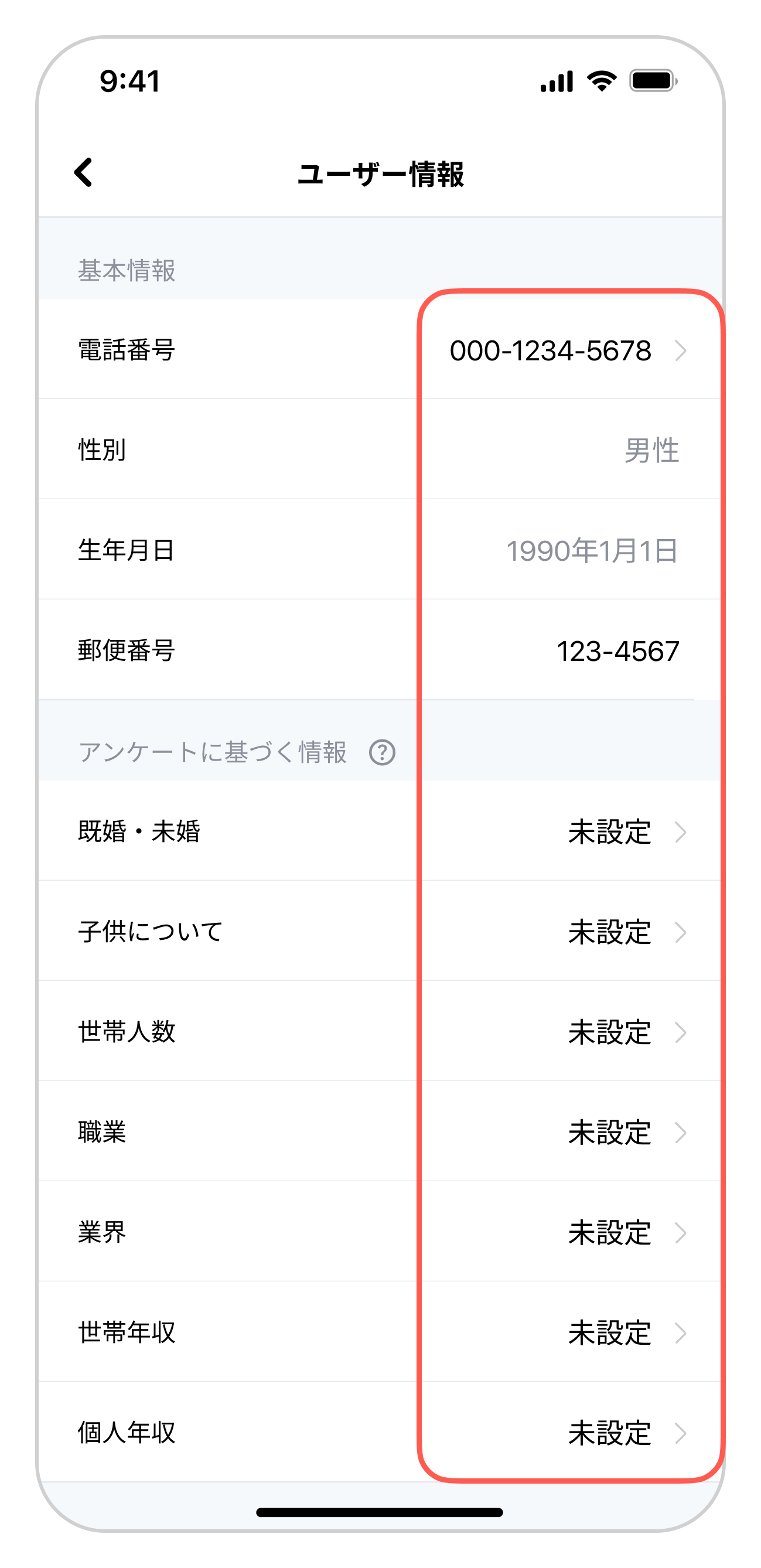
Task: Tap the 9:41 clock
Action: [x=129, y=81]
